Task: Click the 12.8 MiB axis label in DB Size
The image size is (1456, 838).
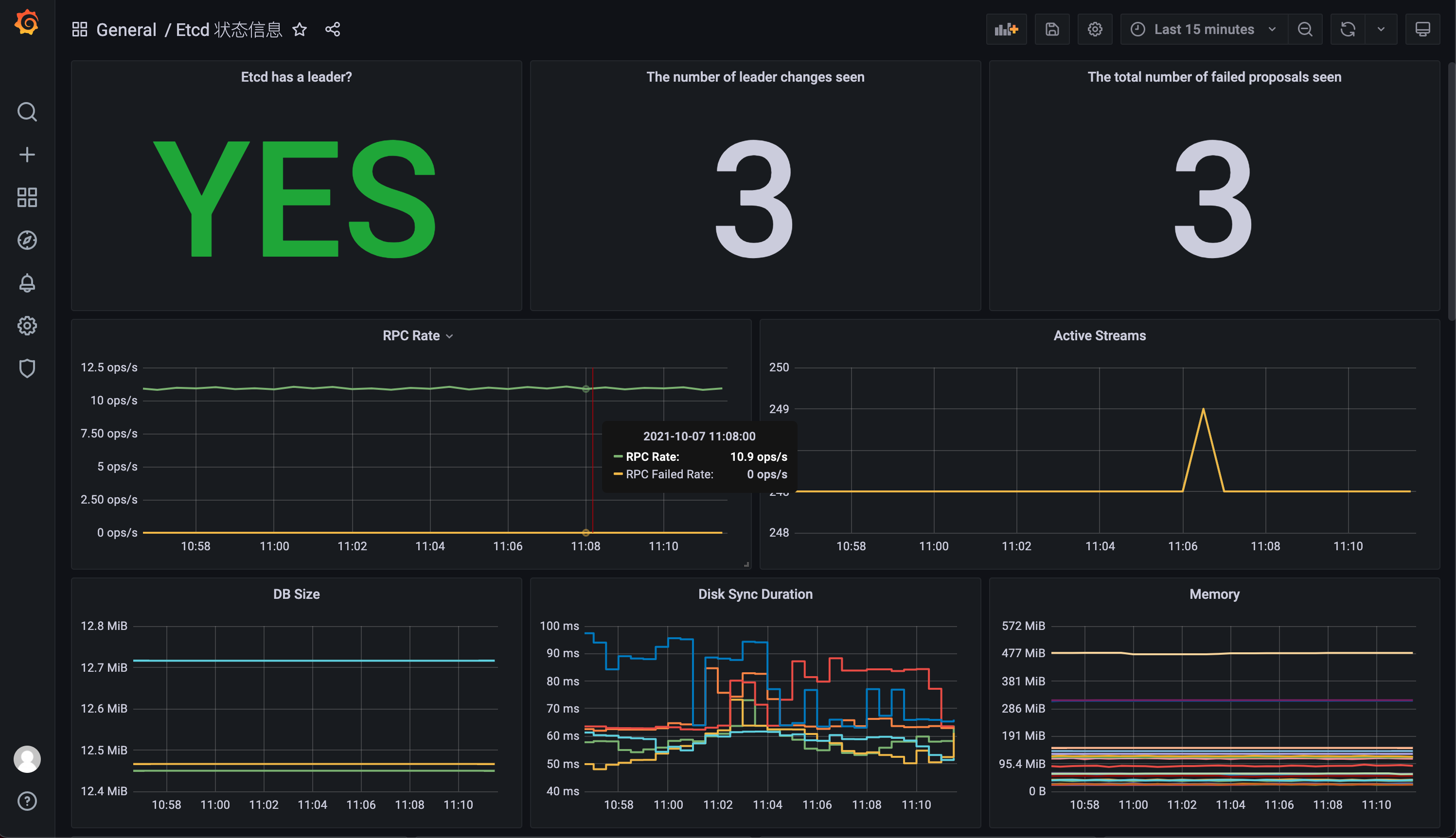Action: tap(104, 626)
